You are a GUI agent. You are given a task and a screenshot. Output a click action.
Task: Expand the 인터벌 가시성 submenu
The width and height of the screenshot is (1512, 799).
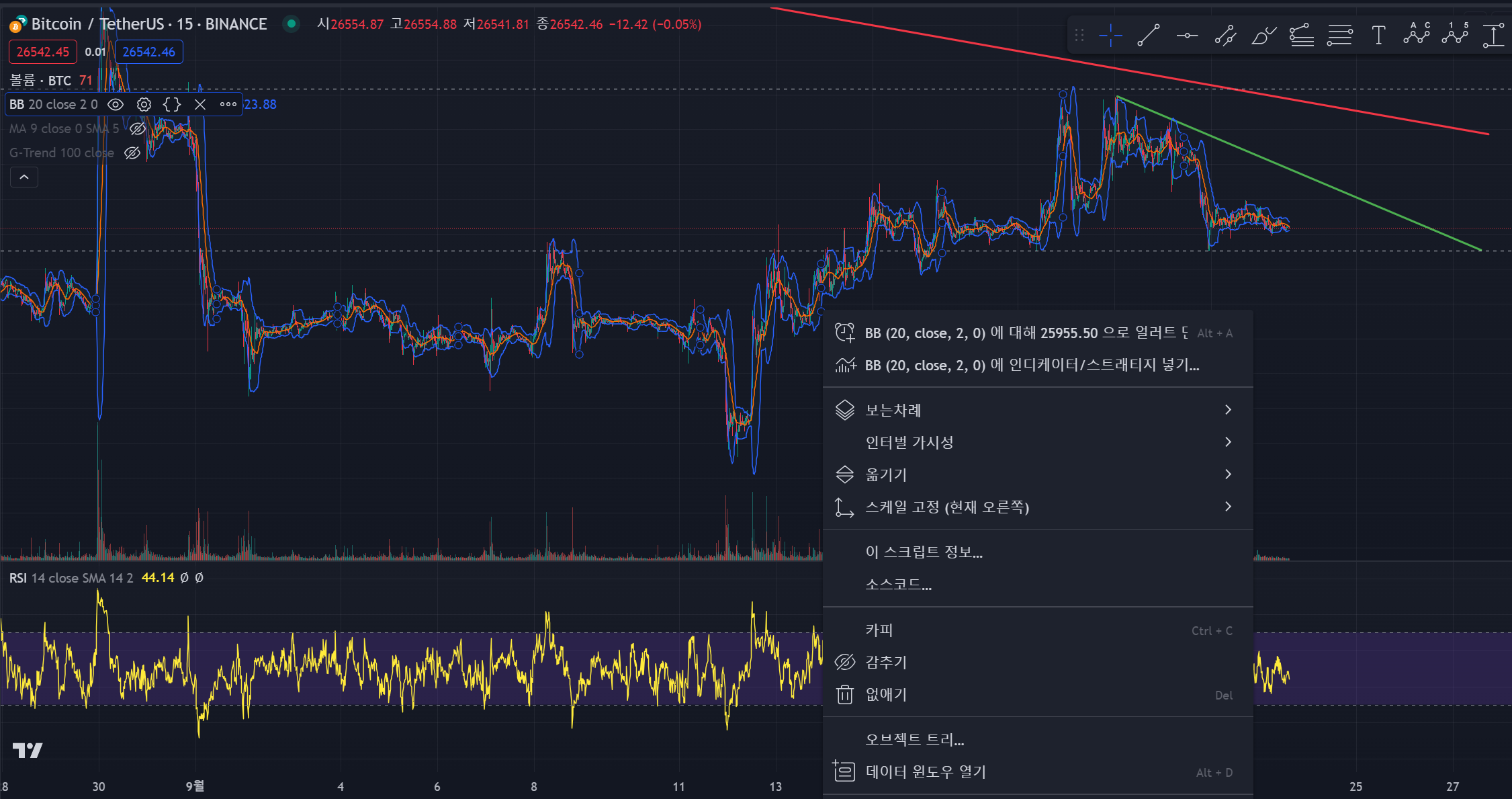pos(1228,442)
